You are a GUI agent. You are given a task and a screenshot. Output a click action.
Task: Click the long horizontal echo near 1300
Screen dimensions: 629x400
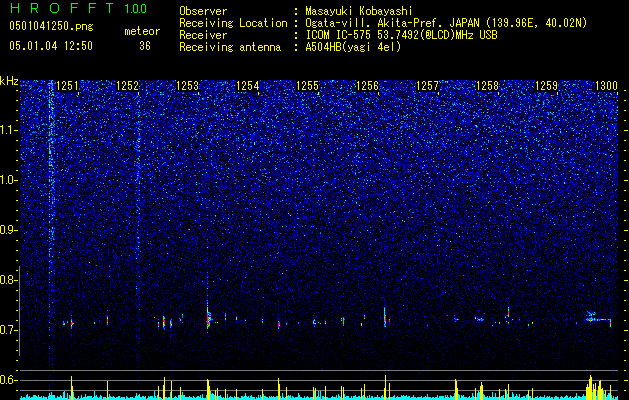(x=598, y=319)
